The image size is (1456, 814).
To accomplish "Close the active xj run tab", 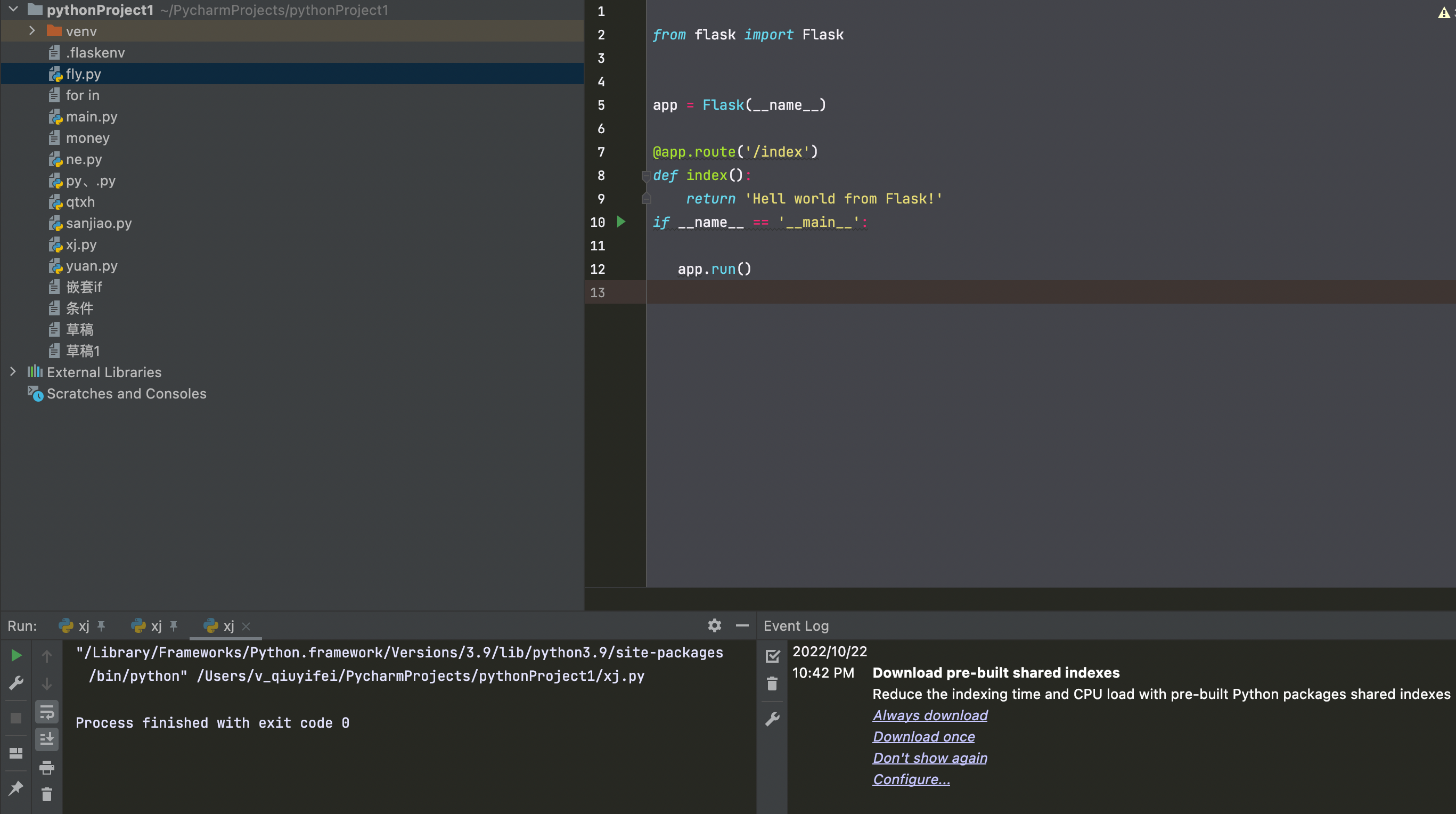I will tap(246, 626).
